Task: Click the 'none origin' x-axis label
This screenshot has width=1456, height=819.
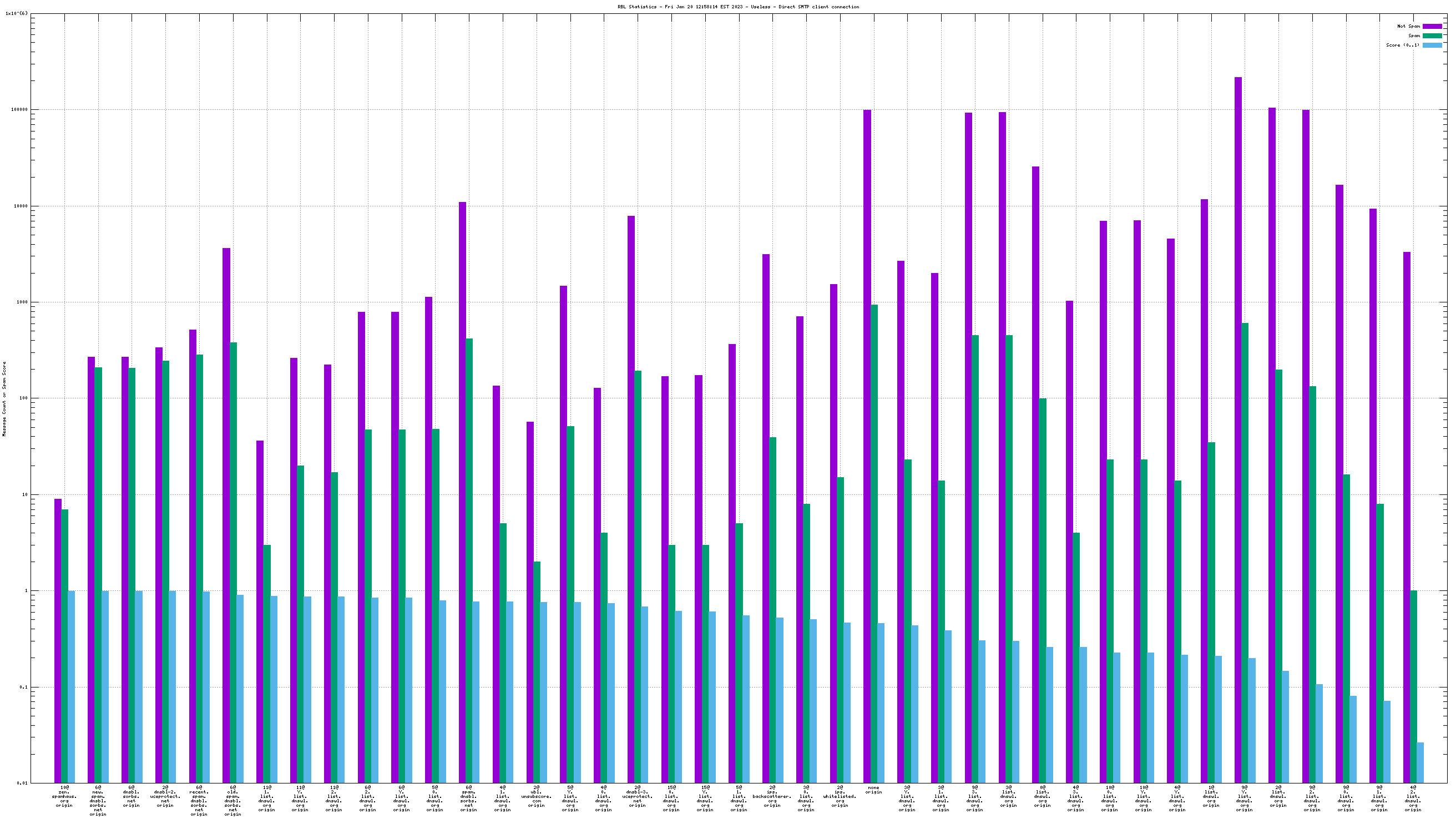Action: (873, 790)
